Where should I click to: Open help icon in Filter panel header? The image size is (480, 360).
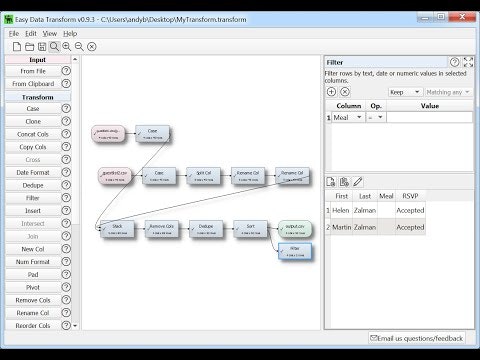click(x=455, y=62)
